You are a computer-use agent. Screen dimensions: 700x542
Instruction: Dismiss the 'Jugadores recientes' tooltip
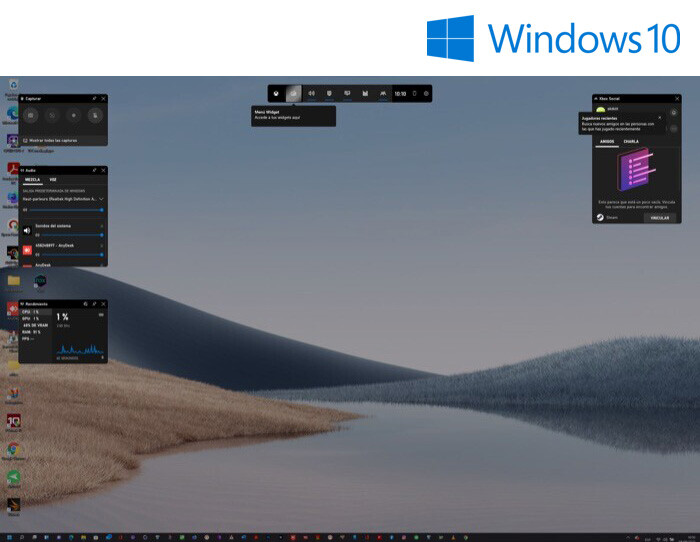point(659,117)
